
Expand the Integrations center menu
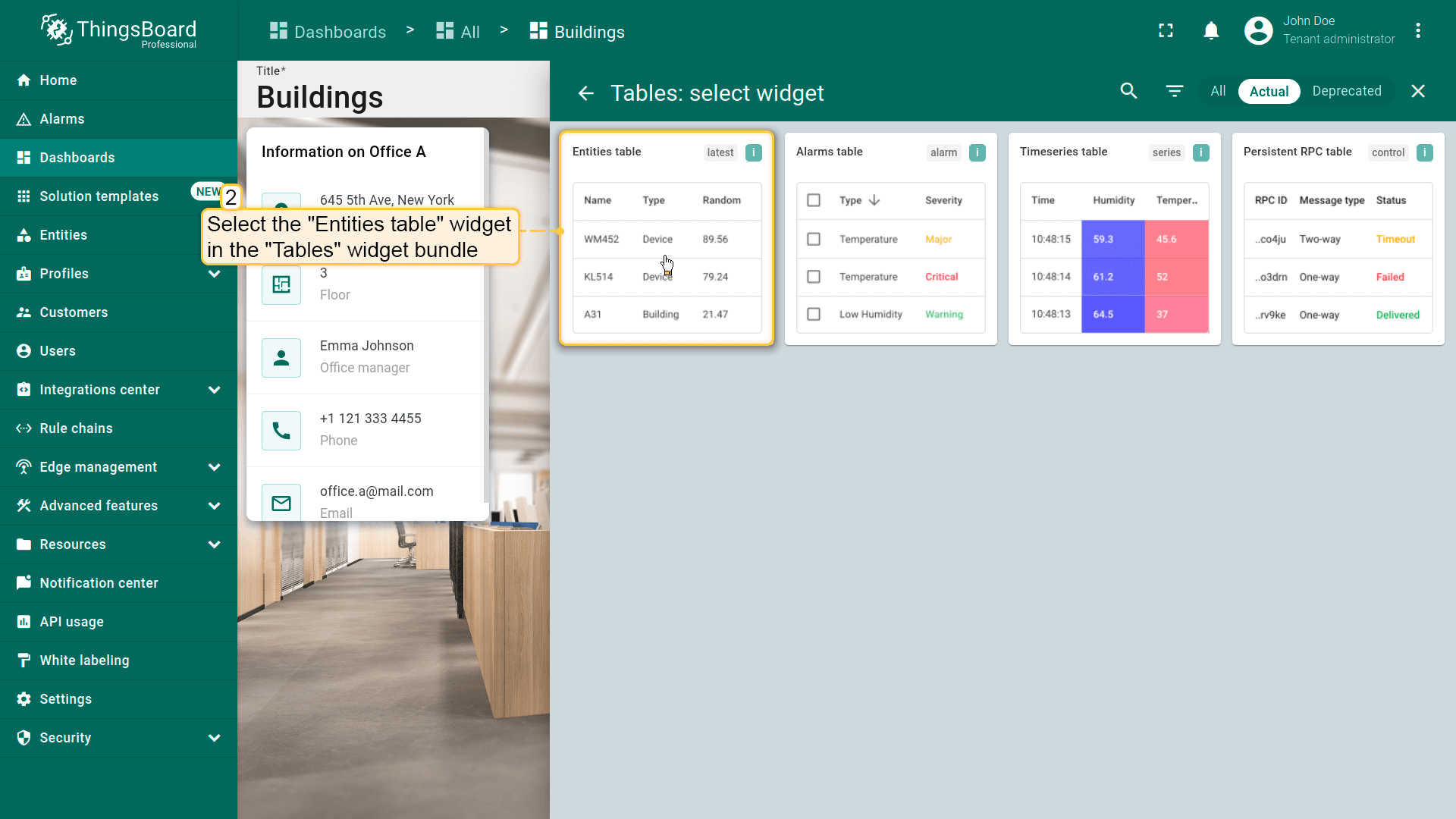[214, 390]
